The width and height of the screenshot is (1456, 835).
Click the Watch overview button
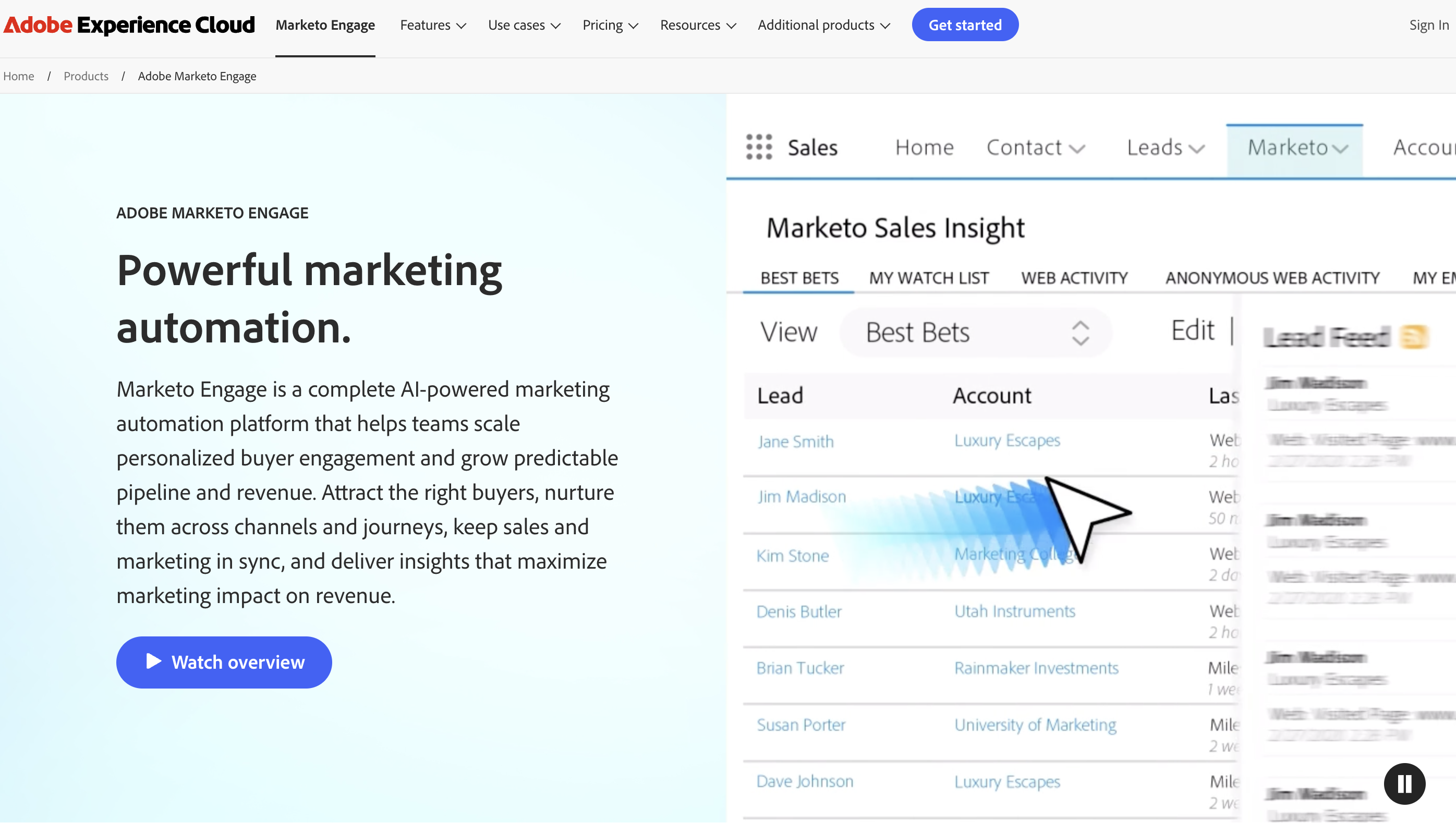(224, 662)
